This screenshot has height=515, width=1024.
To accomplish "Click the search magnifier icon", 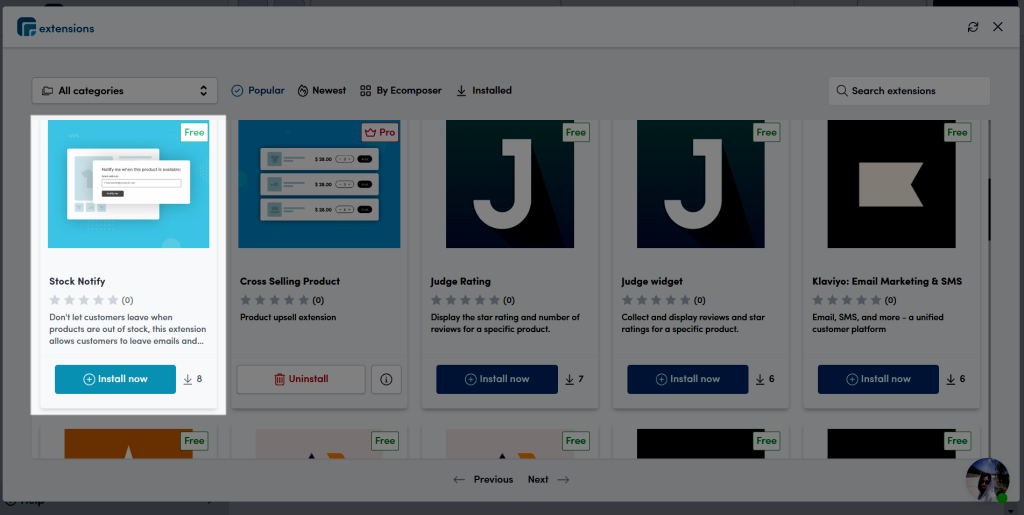I will click(842, 91).
